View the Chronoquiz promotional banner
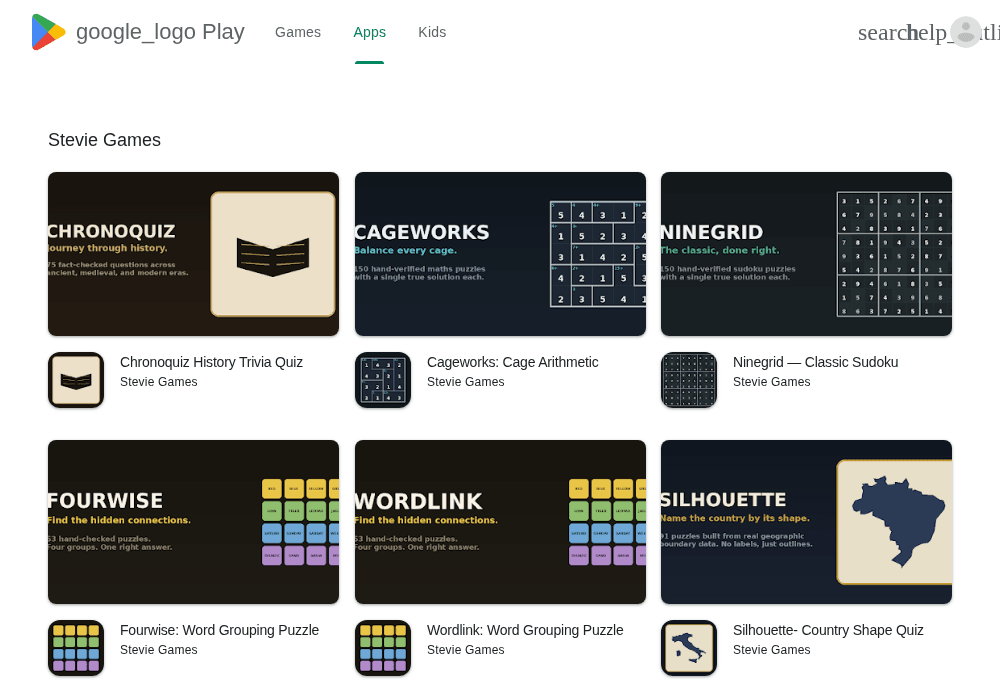Viewport: 1000px width, 700px height. 193,254
